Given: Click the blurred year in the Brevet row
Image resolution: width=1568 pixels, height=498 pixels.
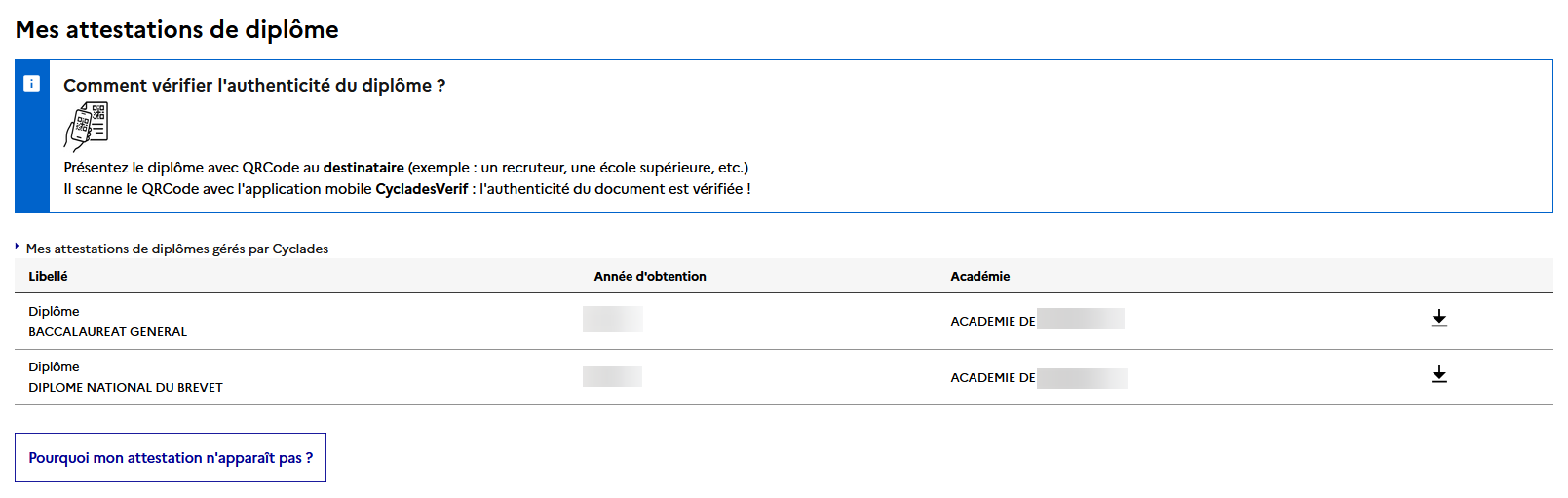Looking at the screenshot, I should click(x=612, y=376).
